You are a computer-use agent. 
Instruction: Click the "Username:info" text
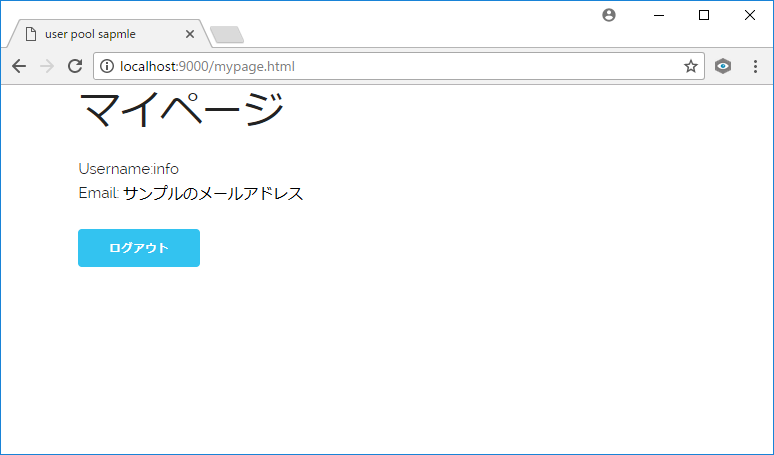pyautogui.click(x=128, y=169)
